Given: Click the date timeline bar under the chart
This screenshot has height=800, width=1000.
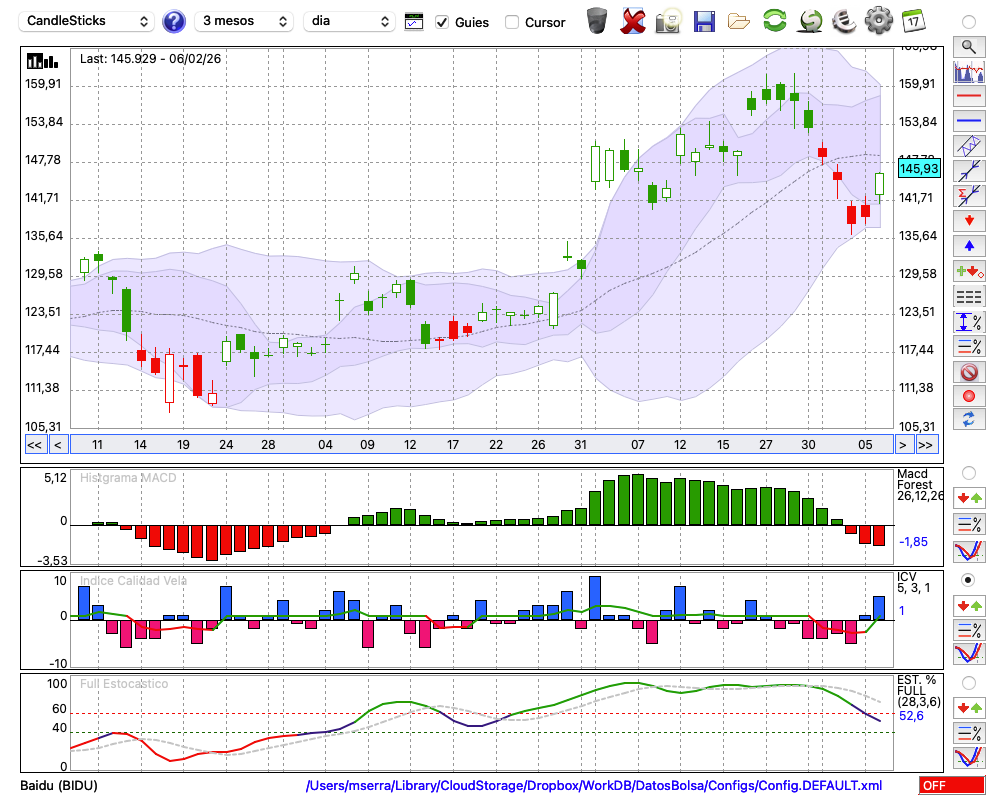Looking at the screenshot, I should [480, 445].
